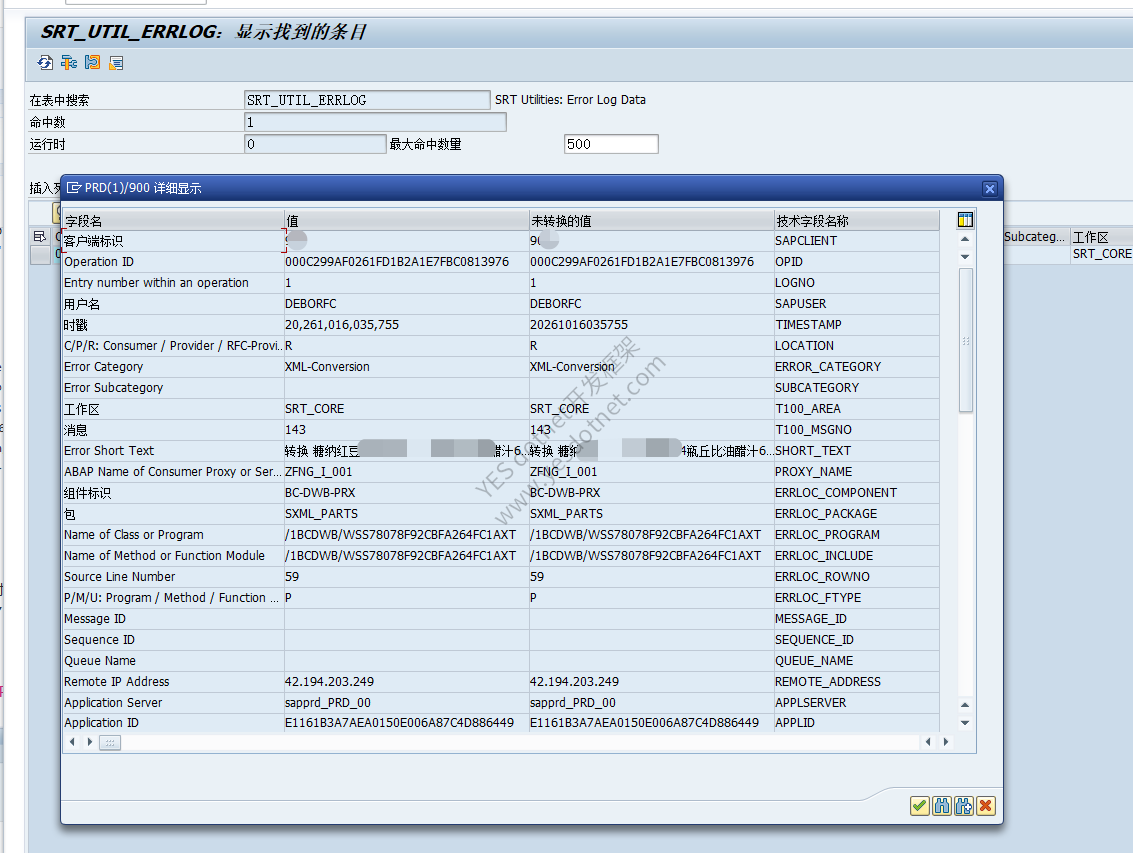Click the 未转换的值 column header
This screenshot has width=1133, height=853.
pyautogui.click(x=652, y=220)
